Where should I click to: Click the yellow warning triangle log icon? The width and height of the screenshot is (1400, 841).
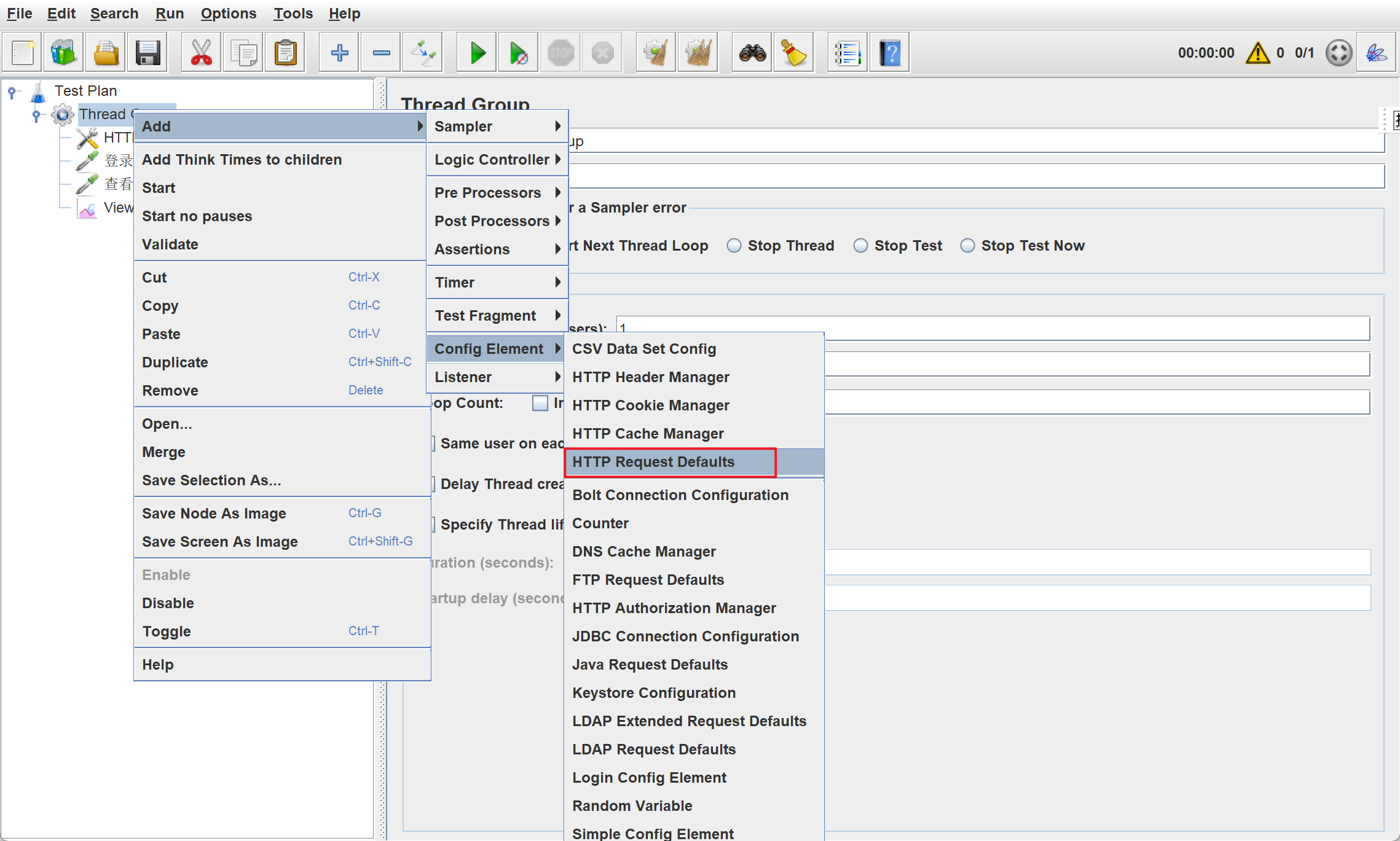(x=1257, y=53)
